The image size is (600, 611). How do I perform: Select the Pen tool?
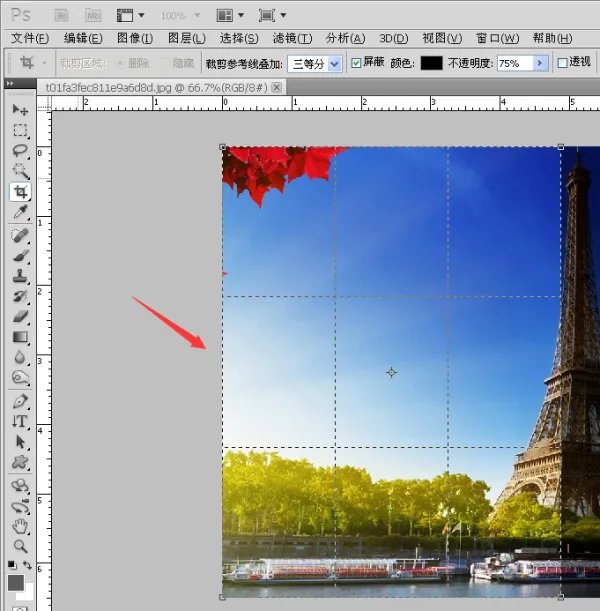[x=19, y=401]
